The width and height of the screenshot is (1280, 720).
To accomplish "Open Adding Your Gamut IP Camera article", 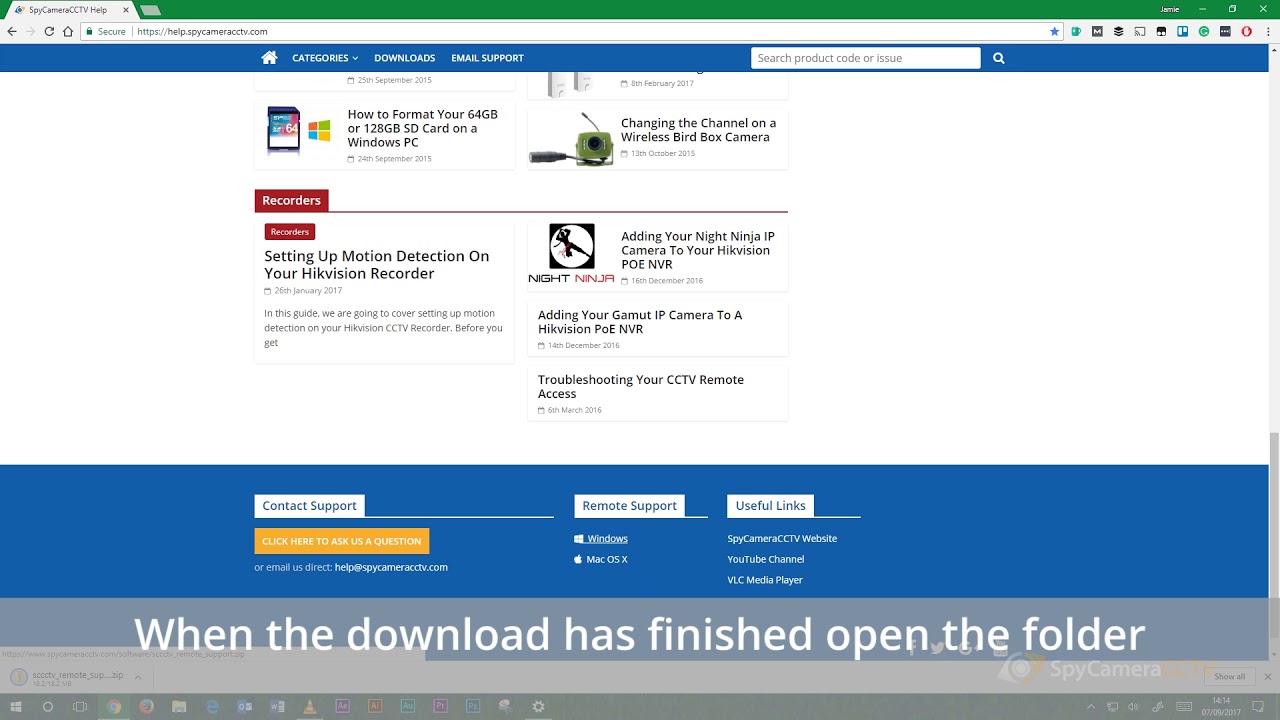I will pyautogui.click(x=640, y=322).
